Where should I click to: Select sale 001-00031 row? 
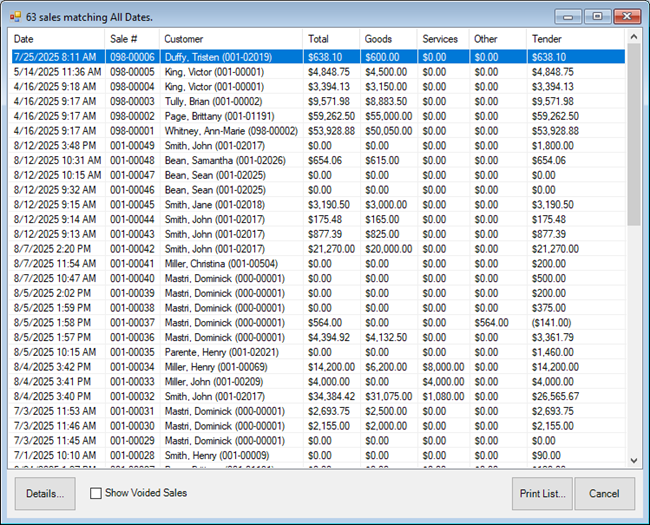pos(318,411)
